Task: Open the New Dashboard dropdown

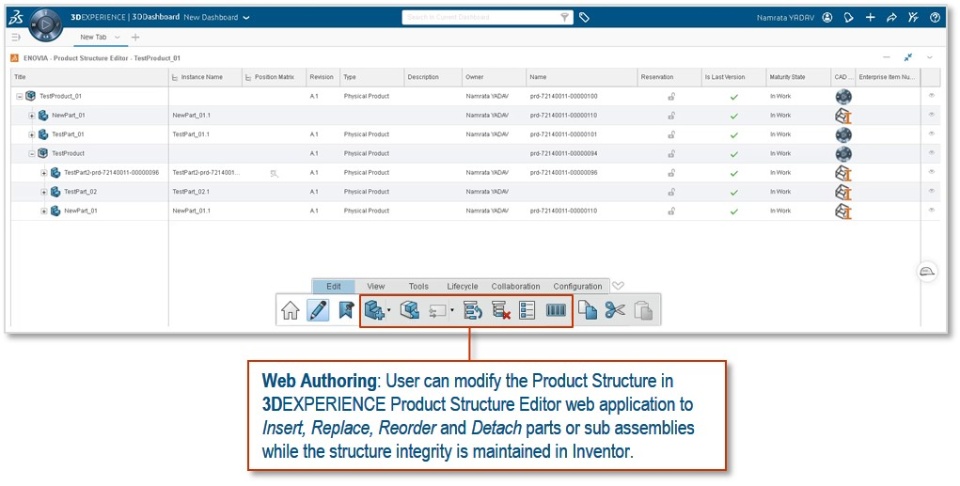Action: click(246, 18)
